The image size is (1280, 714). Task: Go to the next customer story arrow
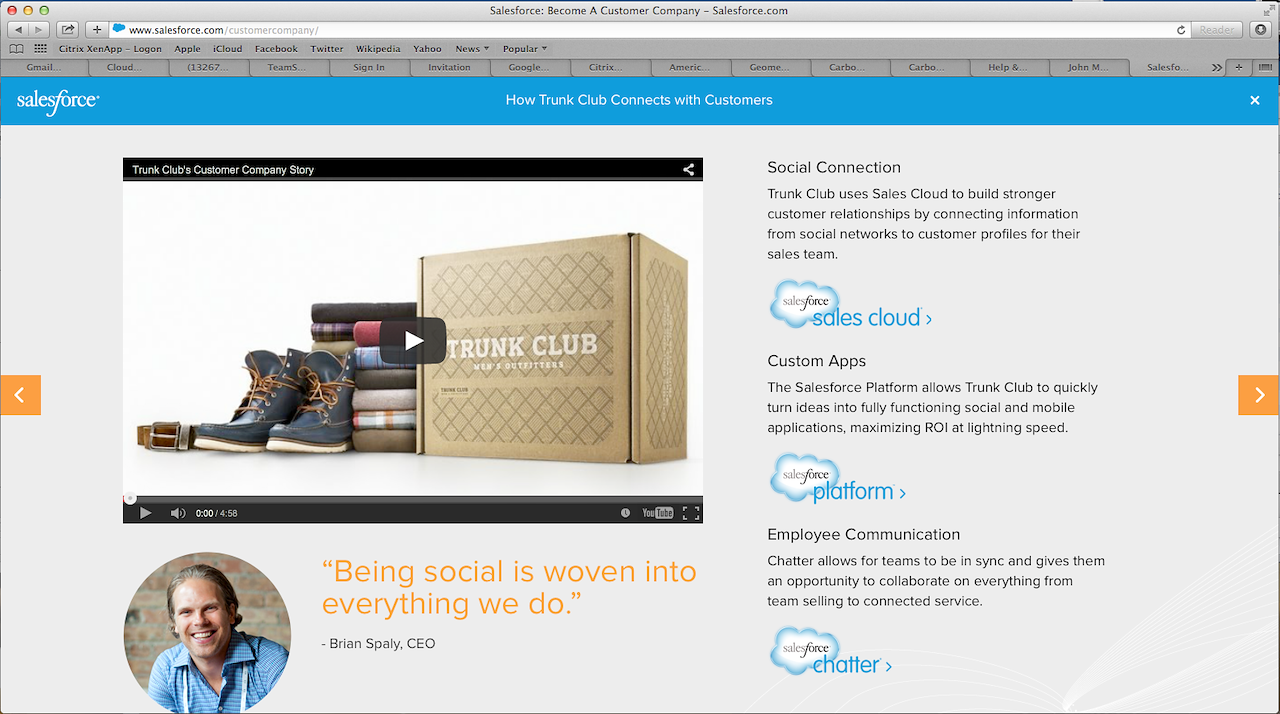(x=1259, y=395)
